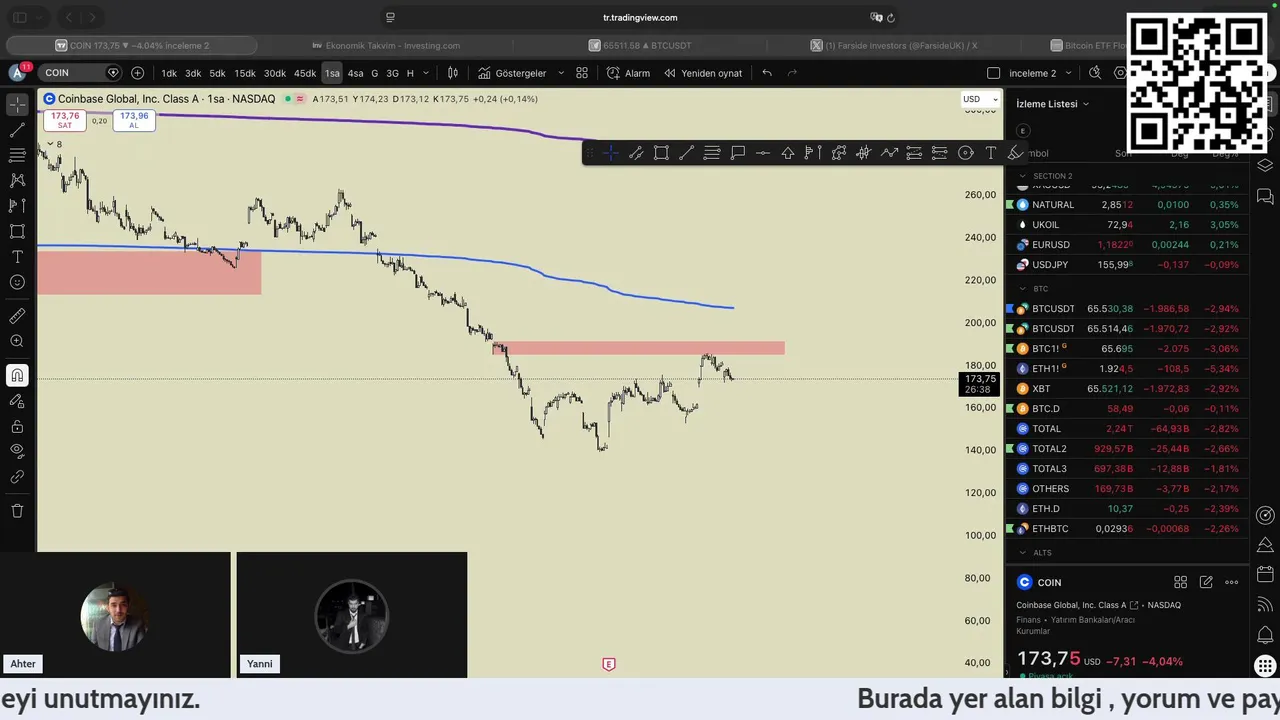This screenshot has width=1280, height=720.
Task: Click the 173,96 AL buy button
Action: point(134,120)
